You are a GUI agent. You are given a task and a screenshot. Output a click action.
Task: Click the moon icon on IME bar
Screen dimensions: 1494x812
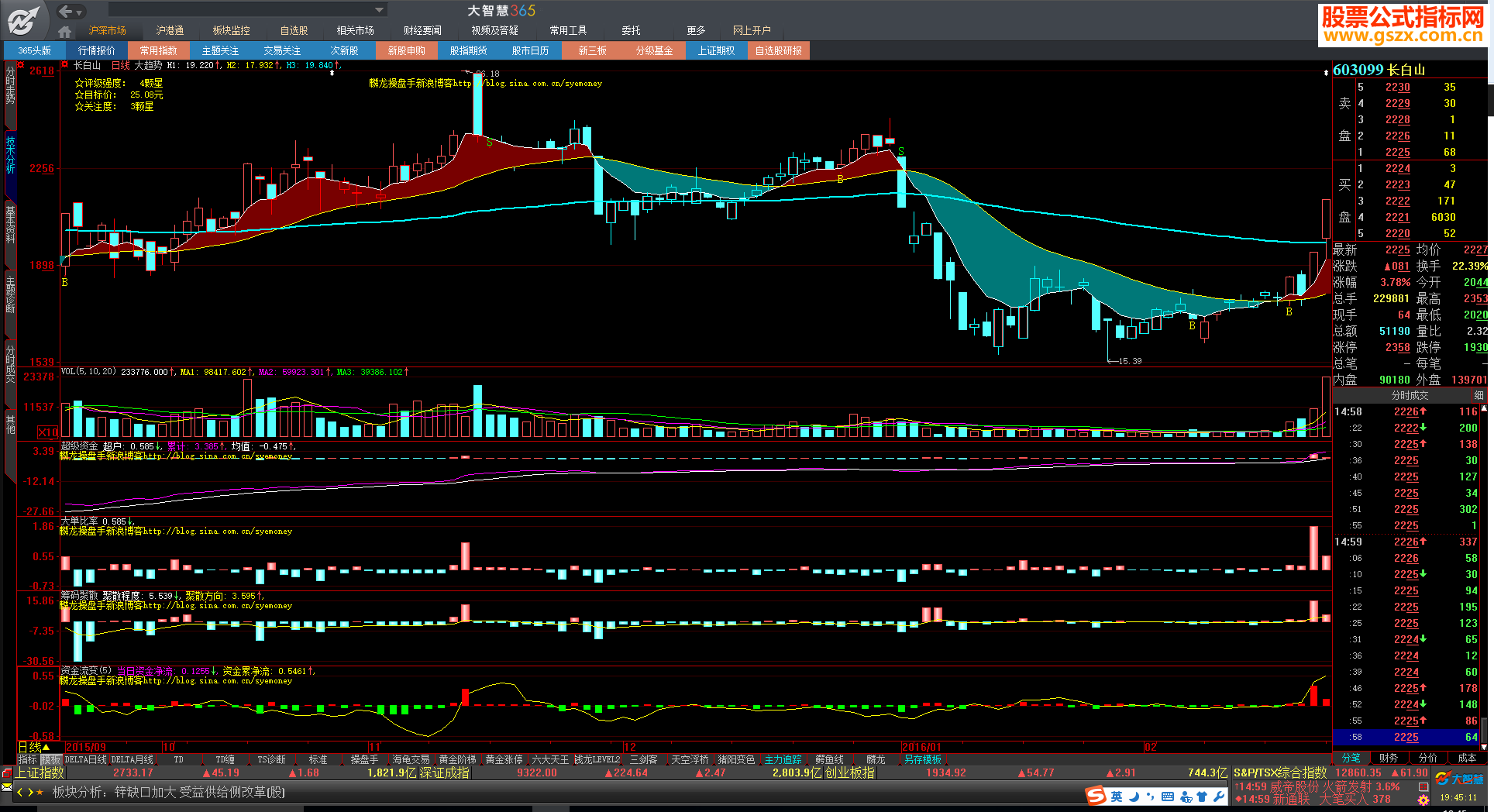coord(1134,797)
